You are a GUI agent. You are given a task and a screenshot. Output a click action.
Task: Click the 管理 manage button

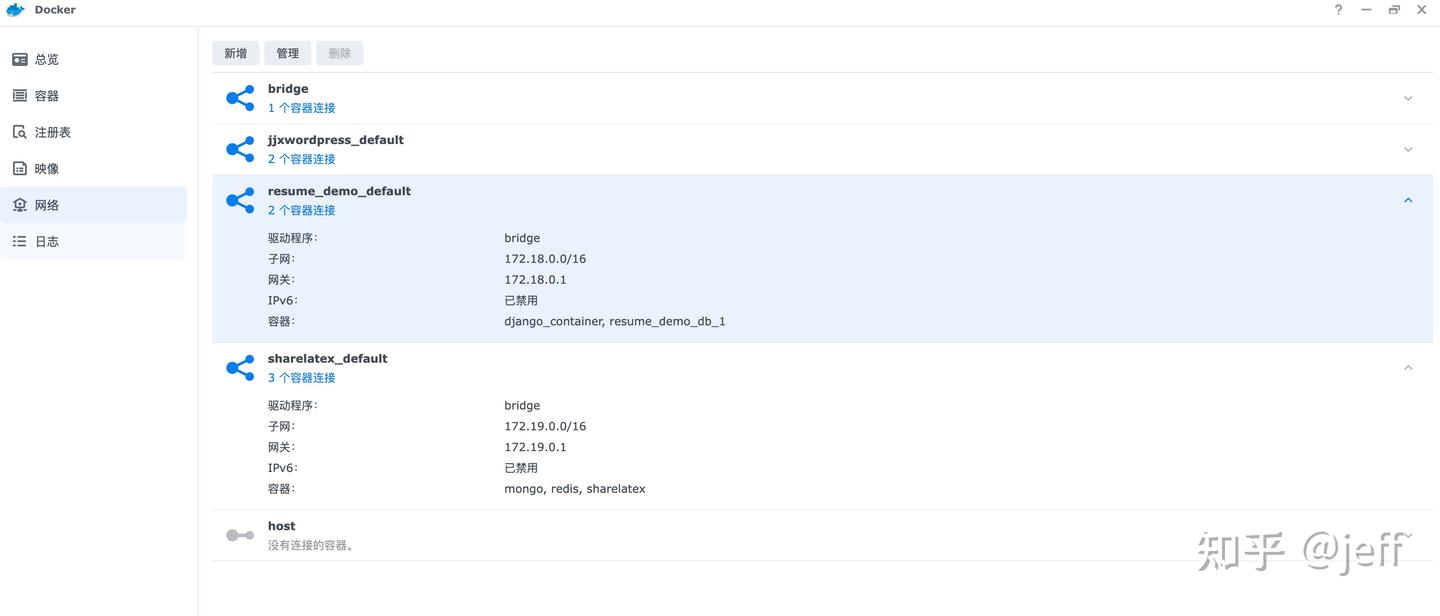click(x=287, y=52)
